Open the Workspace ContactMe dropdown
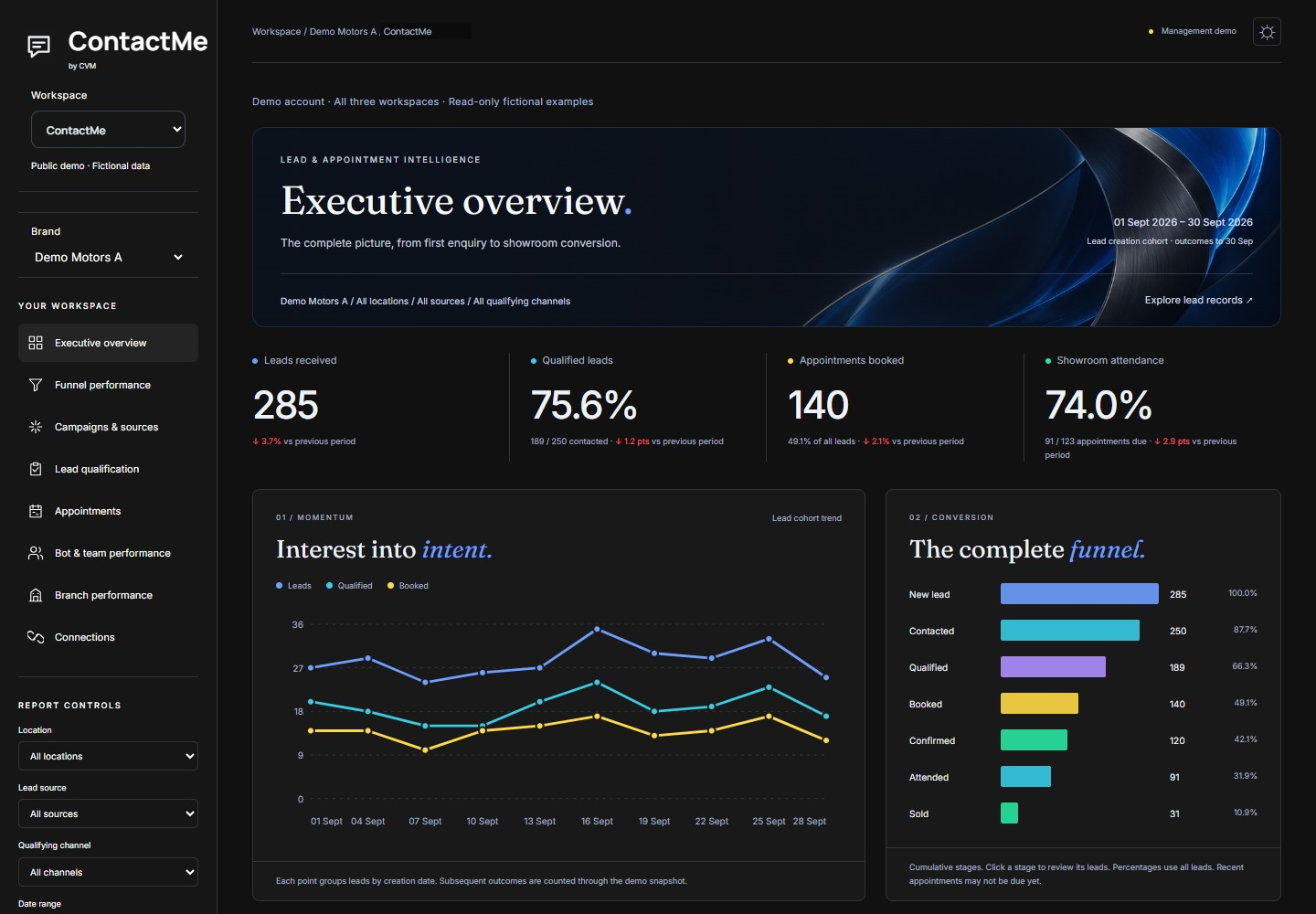The height and width of the screenshot is (914, 1316). coord(108,130)
